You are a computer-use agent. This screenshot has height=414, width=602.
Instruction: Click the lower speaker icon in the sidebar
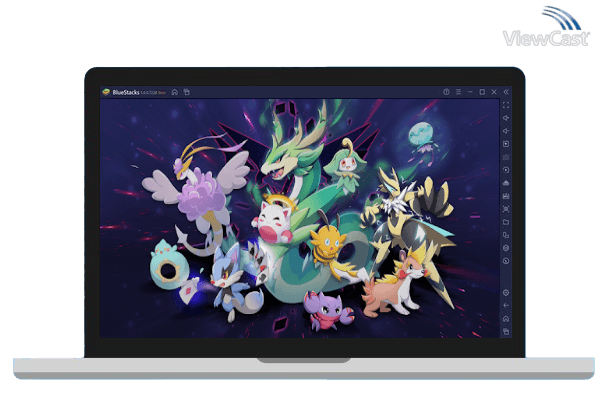(x=506, y=131)
